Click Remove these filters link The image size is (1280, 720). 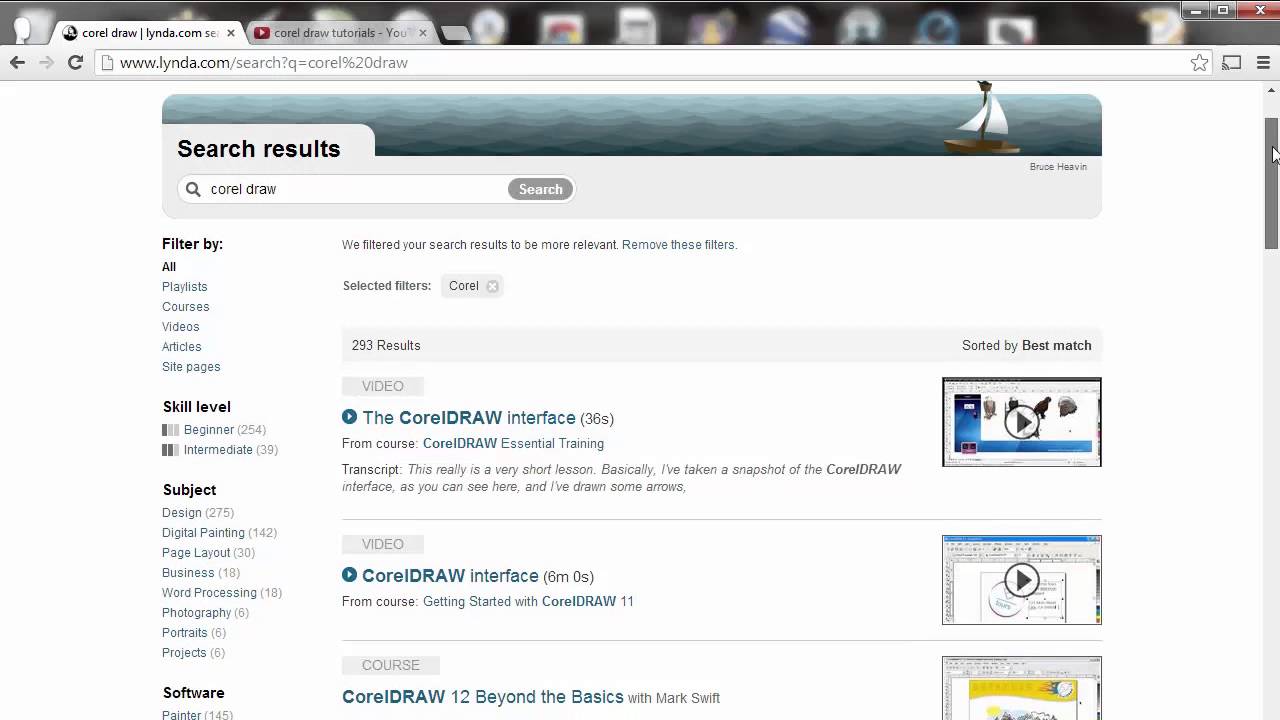pyautogui.click(x=679, y=245)
